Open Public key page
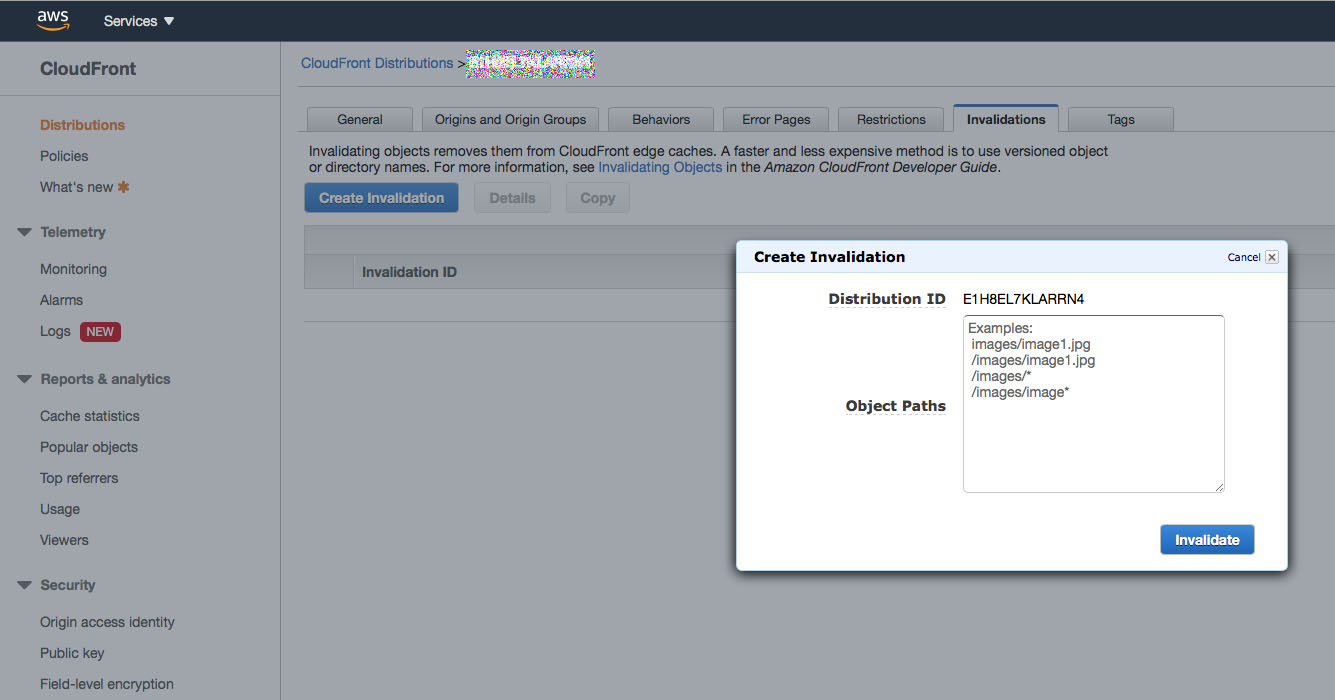The image size is (1335, 700). pyautogui.click(x=72, y=653)
